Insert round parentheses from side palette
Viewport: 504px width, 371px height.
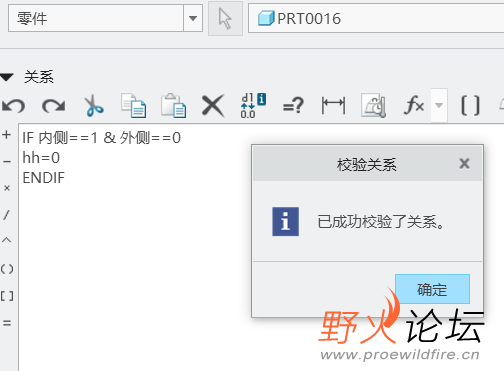[x=7, y=269]
